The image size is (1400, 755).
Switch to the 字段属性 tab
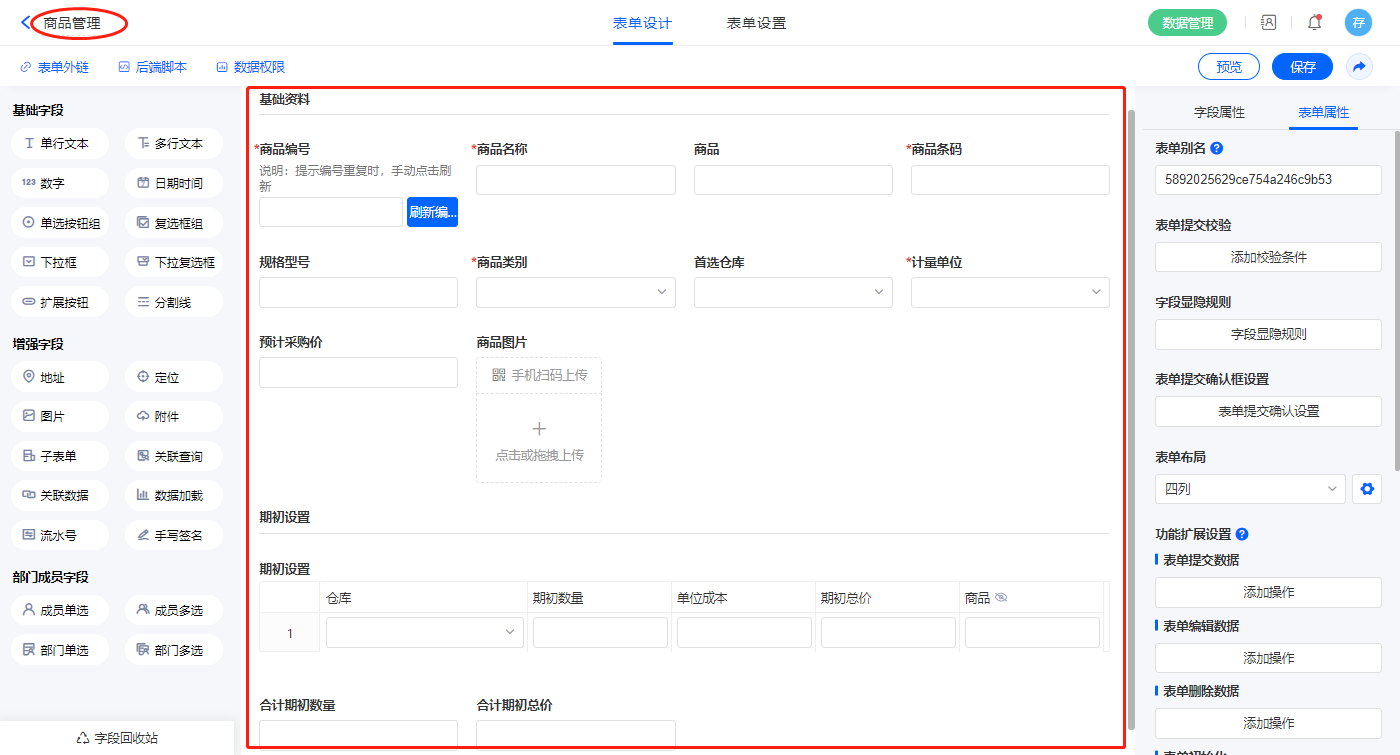[1219, 112]
